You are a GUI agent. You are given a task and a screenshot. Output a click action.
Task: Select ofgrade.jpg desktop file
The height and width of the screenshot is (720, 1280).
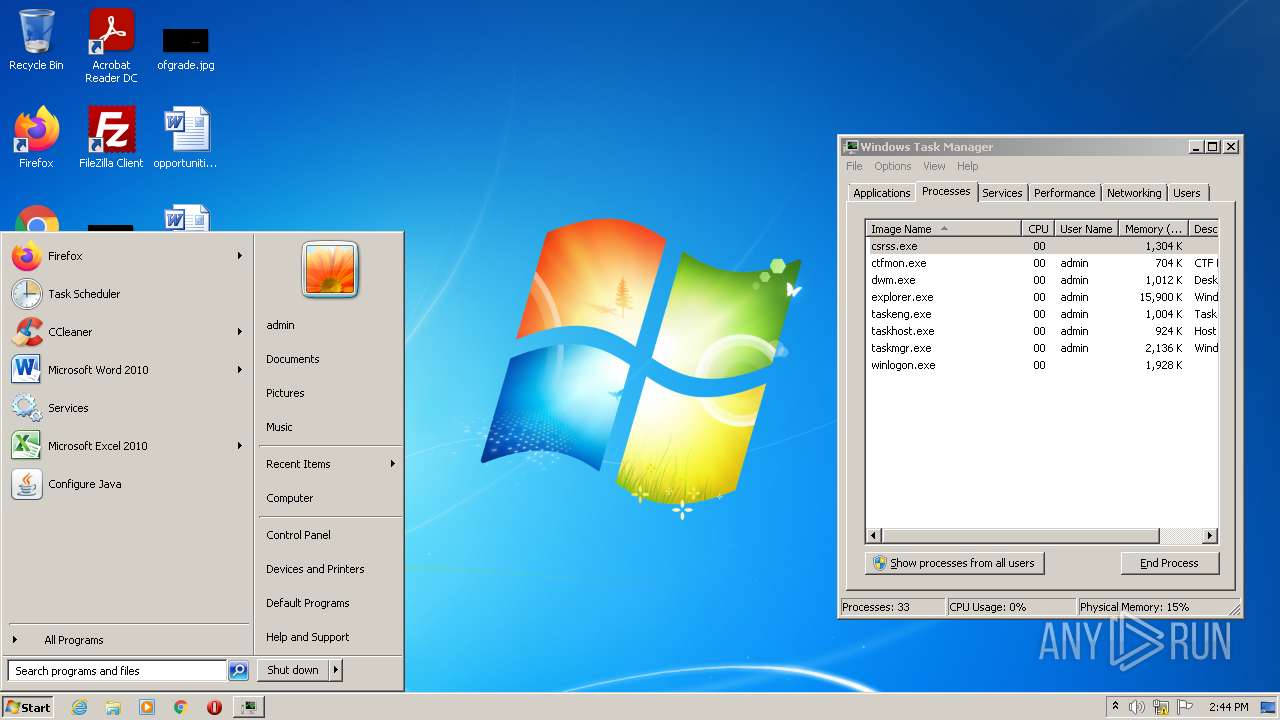pos(185,48)
